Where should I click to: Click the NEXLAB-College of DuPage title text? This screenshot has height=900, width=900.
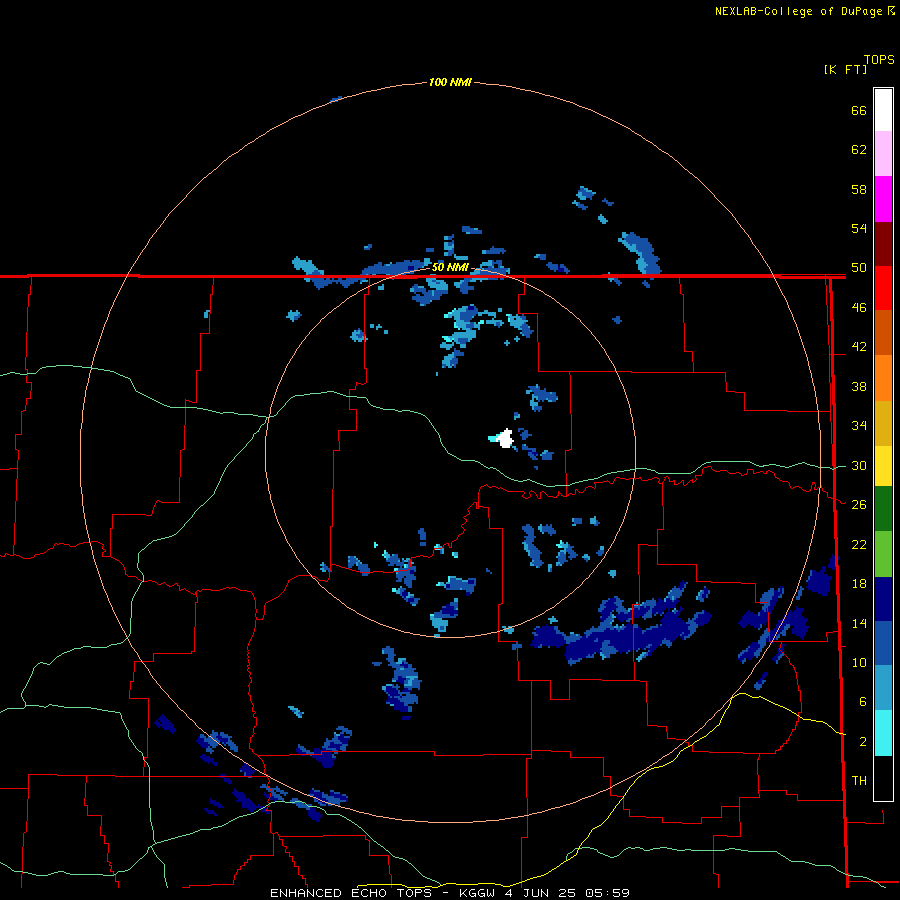(x=798, y=11)
